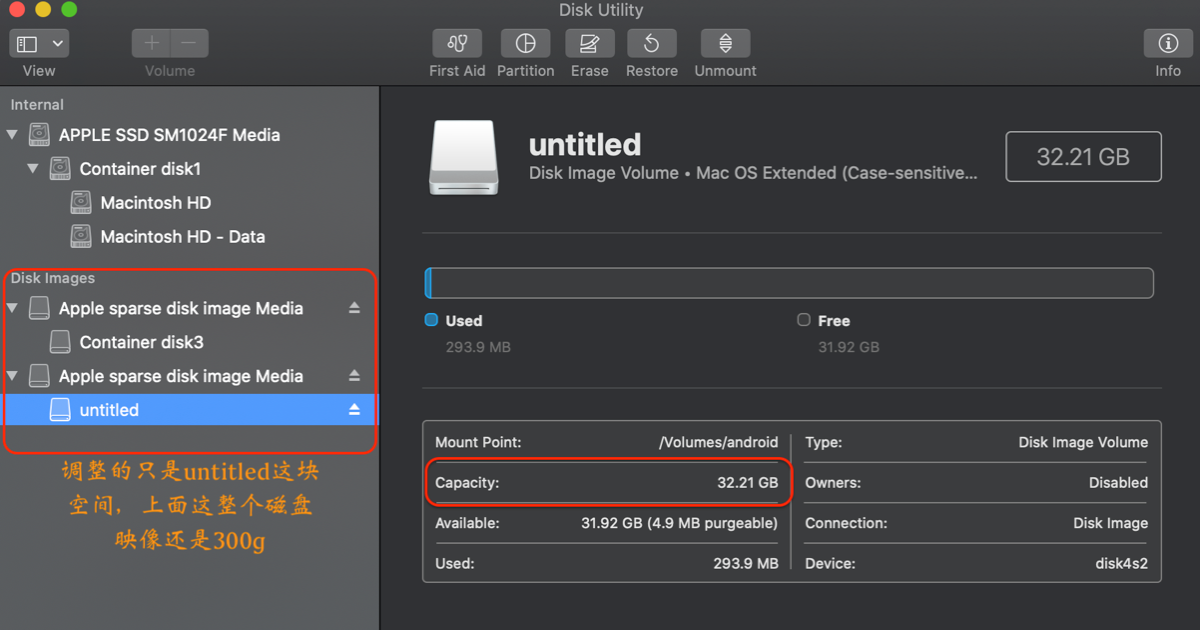
Task: Select Macintosh HD volume
Action: (155, 203)
